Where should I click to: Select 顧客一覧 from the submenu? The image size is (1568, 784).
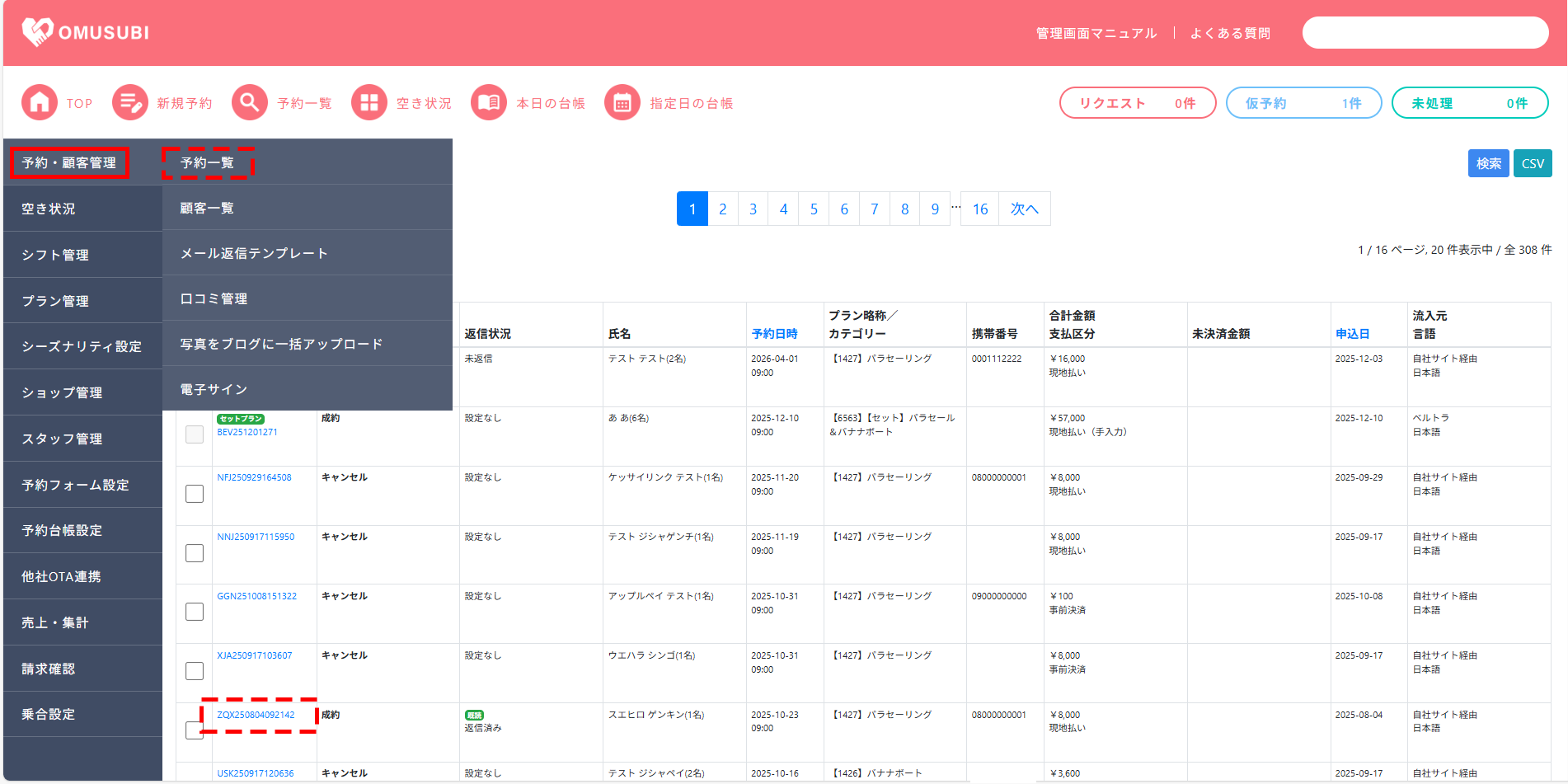tap(207, 209)
